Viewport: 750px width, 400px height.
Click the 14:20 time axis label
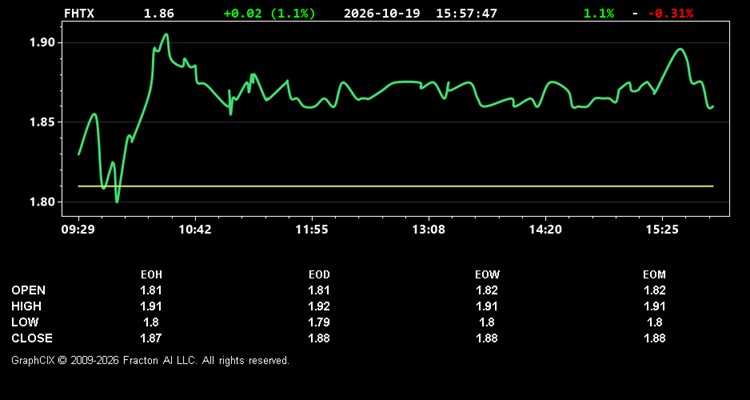click(545, 230)
